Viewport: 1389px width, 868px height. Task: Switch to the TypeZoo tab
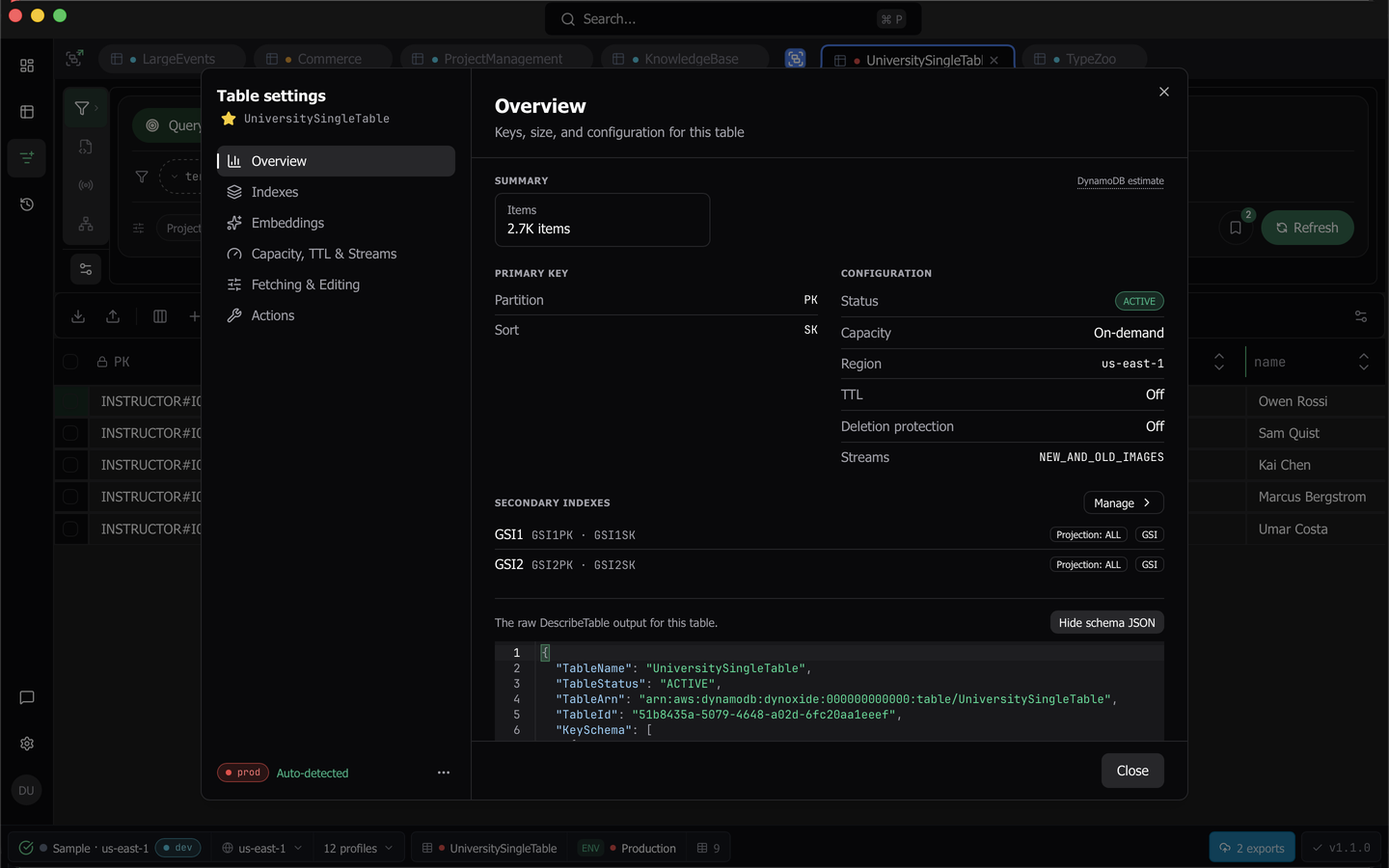1083,59
